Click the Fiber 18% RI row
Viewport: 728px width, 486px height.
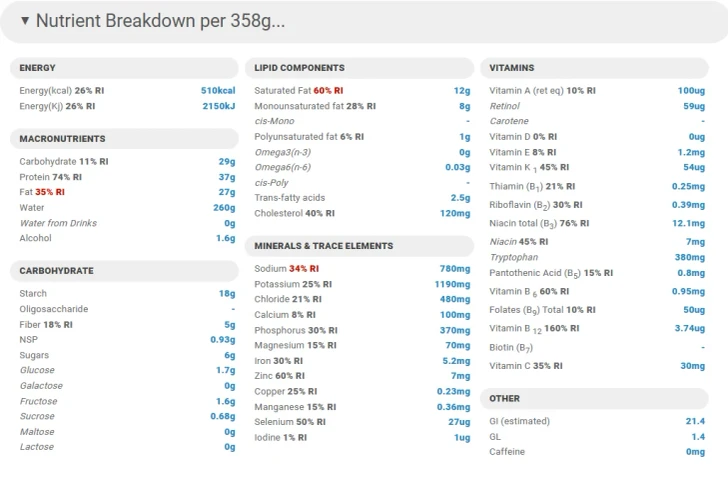point(127,324)
